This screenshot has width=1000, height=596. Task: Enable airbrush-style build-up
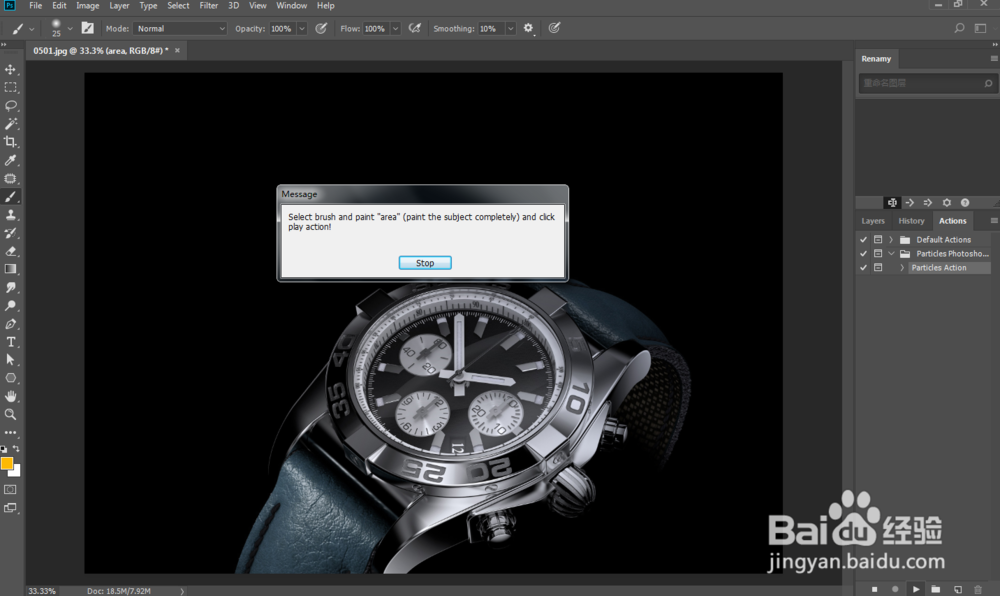(x=415, y=28)
